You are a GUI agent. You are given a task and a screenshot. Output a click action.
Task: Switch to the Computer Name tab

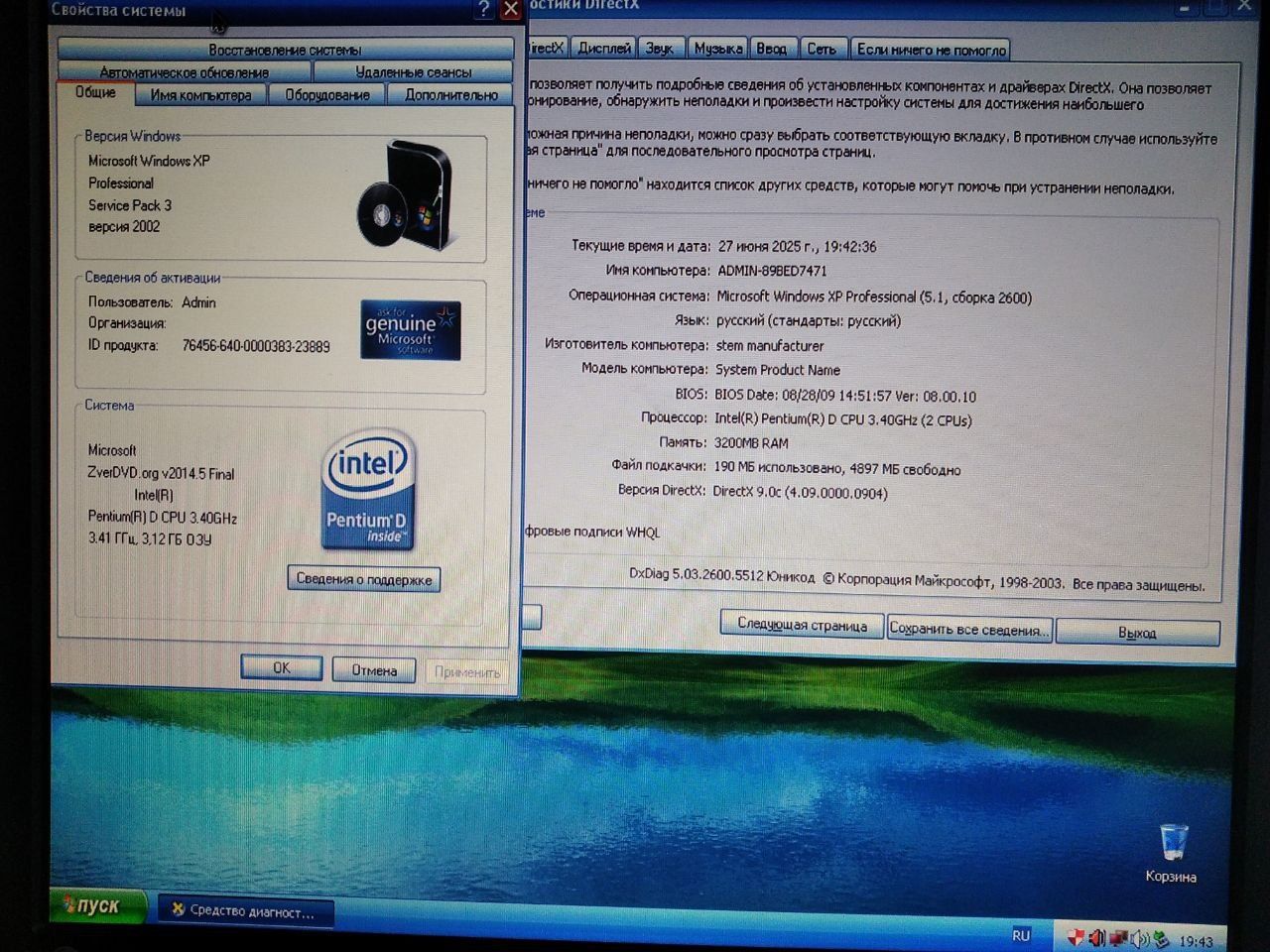(x=200, y=95)
